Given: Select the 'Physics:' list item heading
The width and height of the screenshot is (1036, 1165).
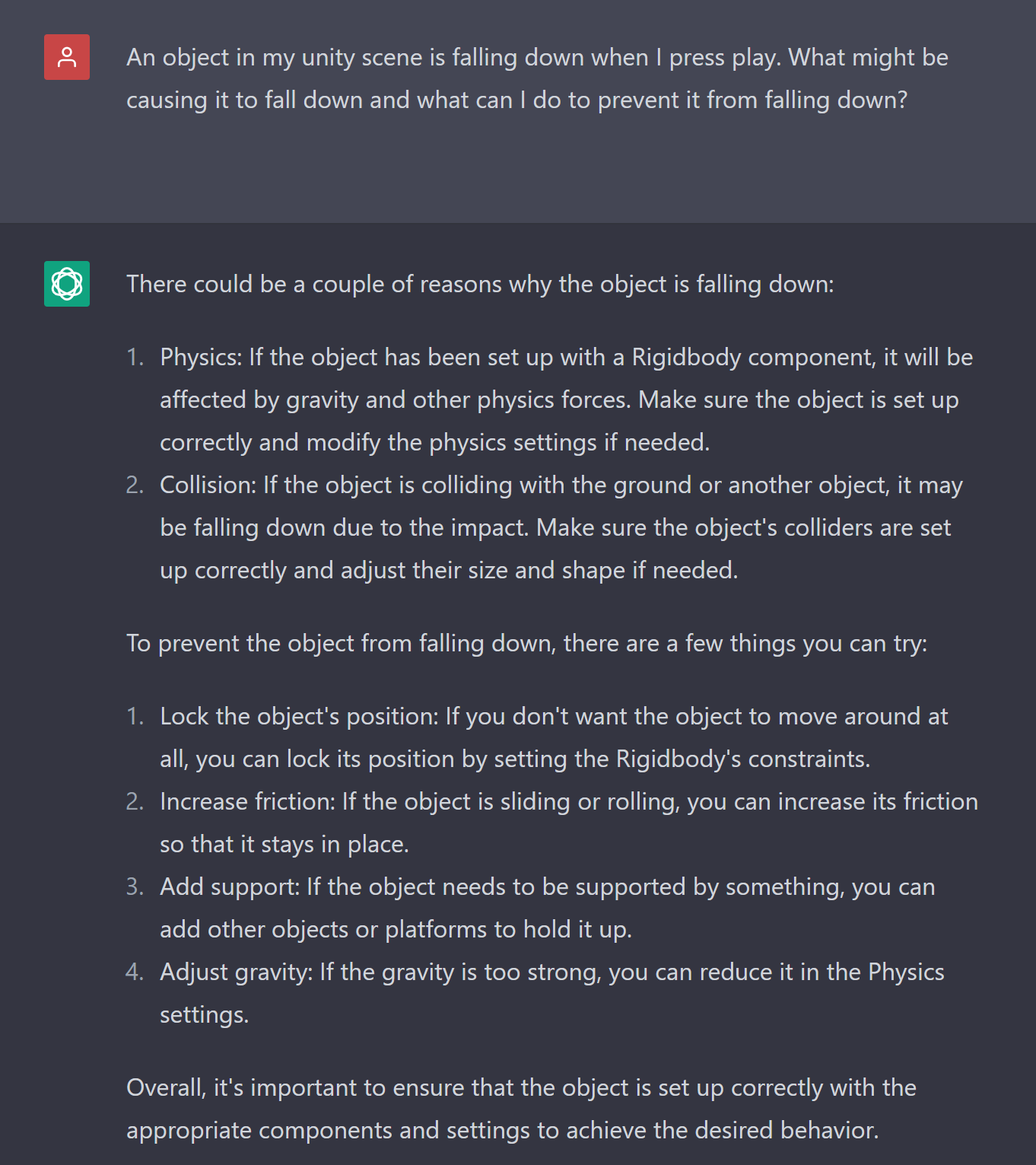Looking at the screenshot, I should 201,358.
